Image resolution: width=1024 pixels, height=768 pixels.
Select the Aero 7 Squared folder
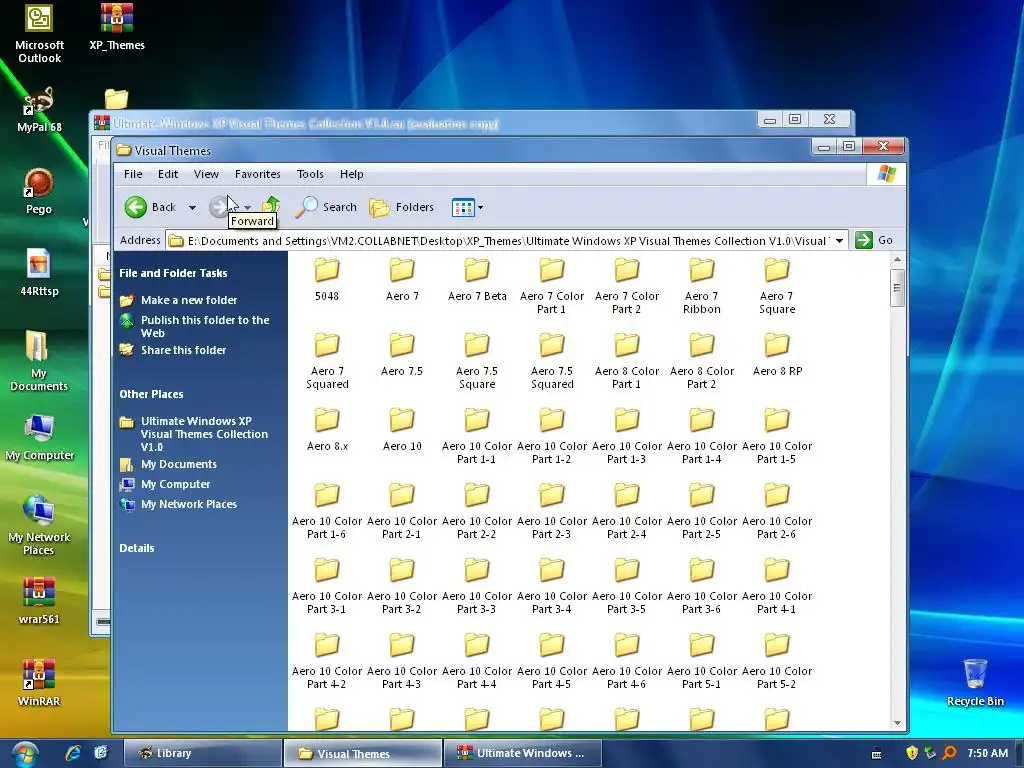[x=327, y=361]
